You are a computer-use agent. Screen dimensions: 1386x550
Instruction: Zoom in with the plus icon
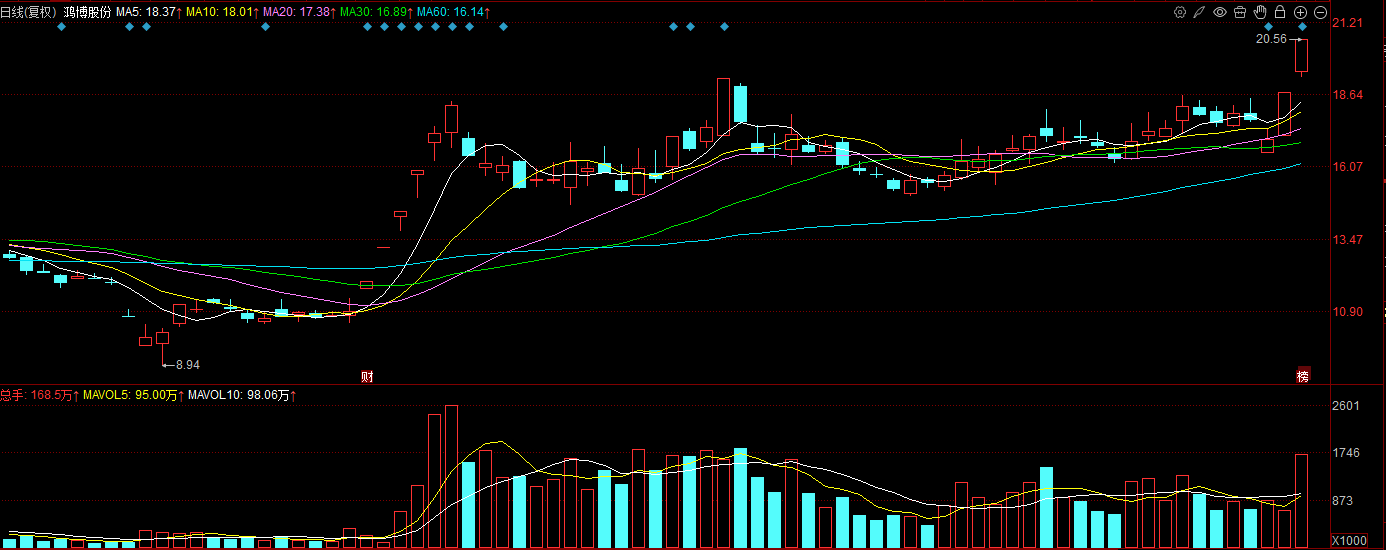[1300, 12]
